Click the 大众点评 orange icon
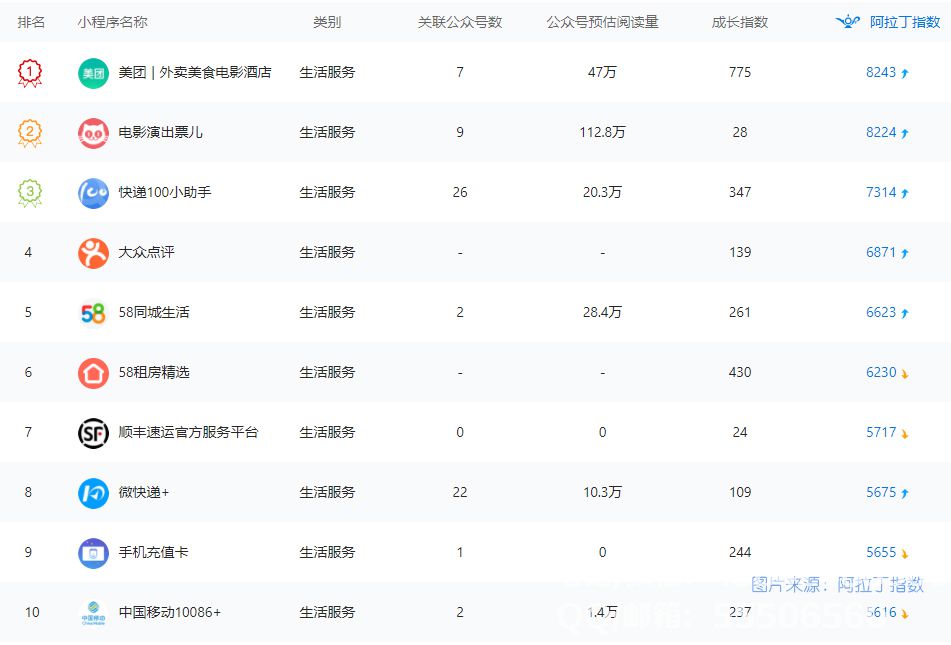The image size is (951, 645). (x=93, y=254)
